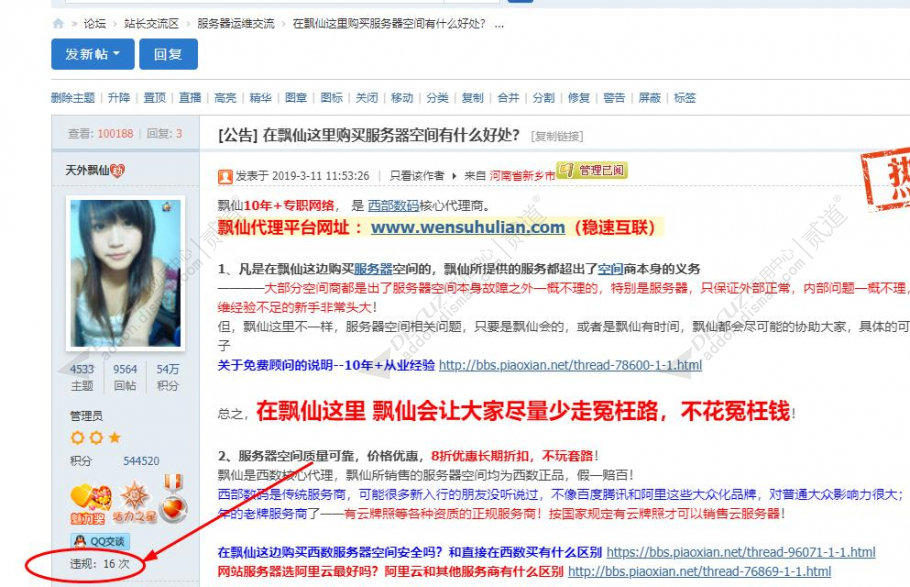
Task: Select 合并 moderation action
Action: [x=508, y=98]
